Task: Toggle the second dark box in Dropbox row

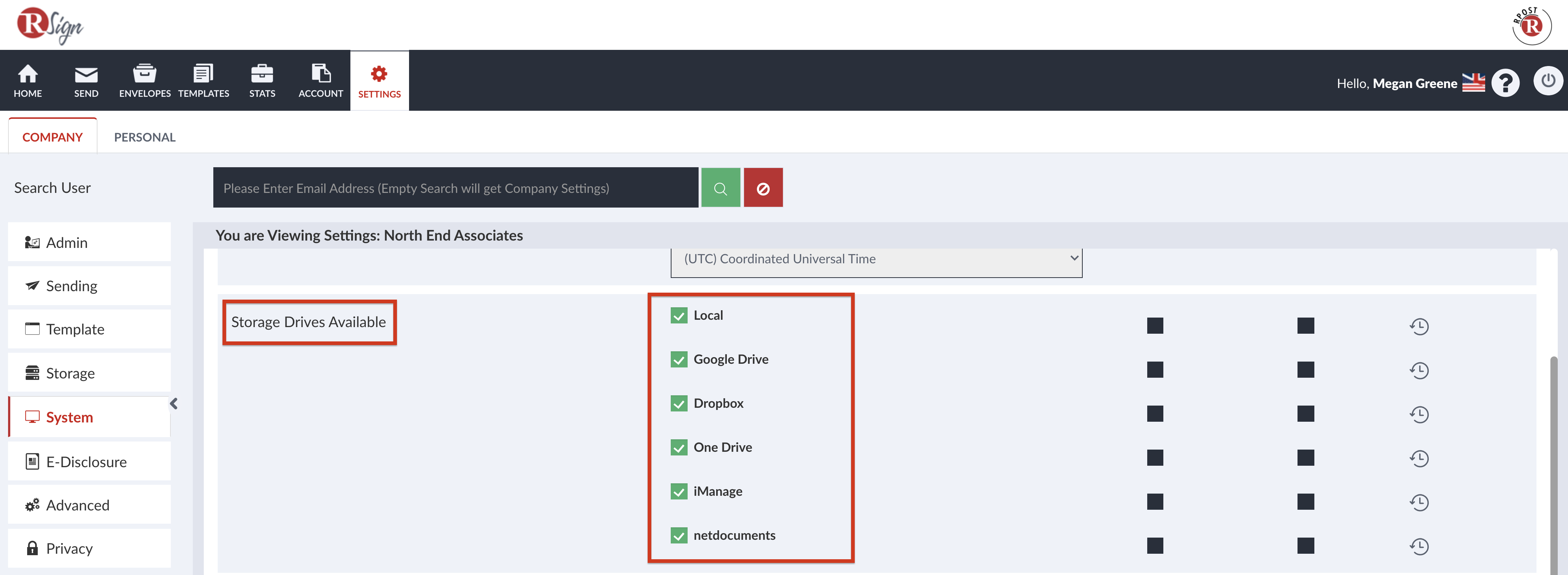Action: 1306,414
